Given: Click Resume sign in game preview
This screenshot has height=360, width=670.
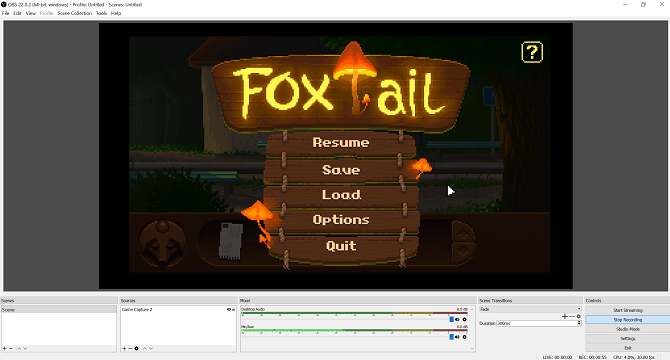Looking at the screenshot, I should (341, 143).
